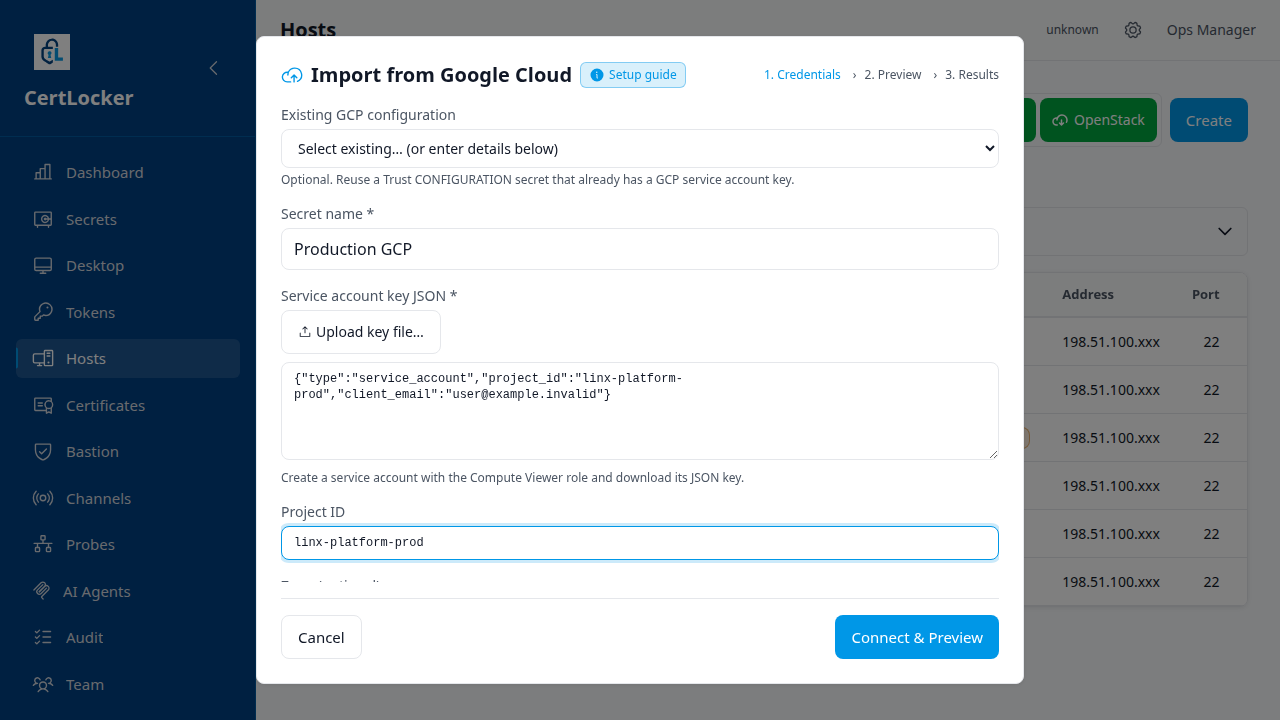Collapse the sidebar with the chevron arrow
The height and width of the screenshot is (720, 1280).
click(213, 68)
